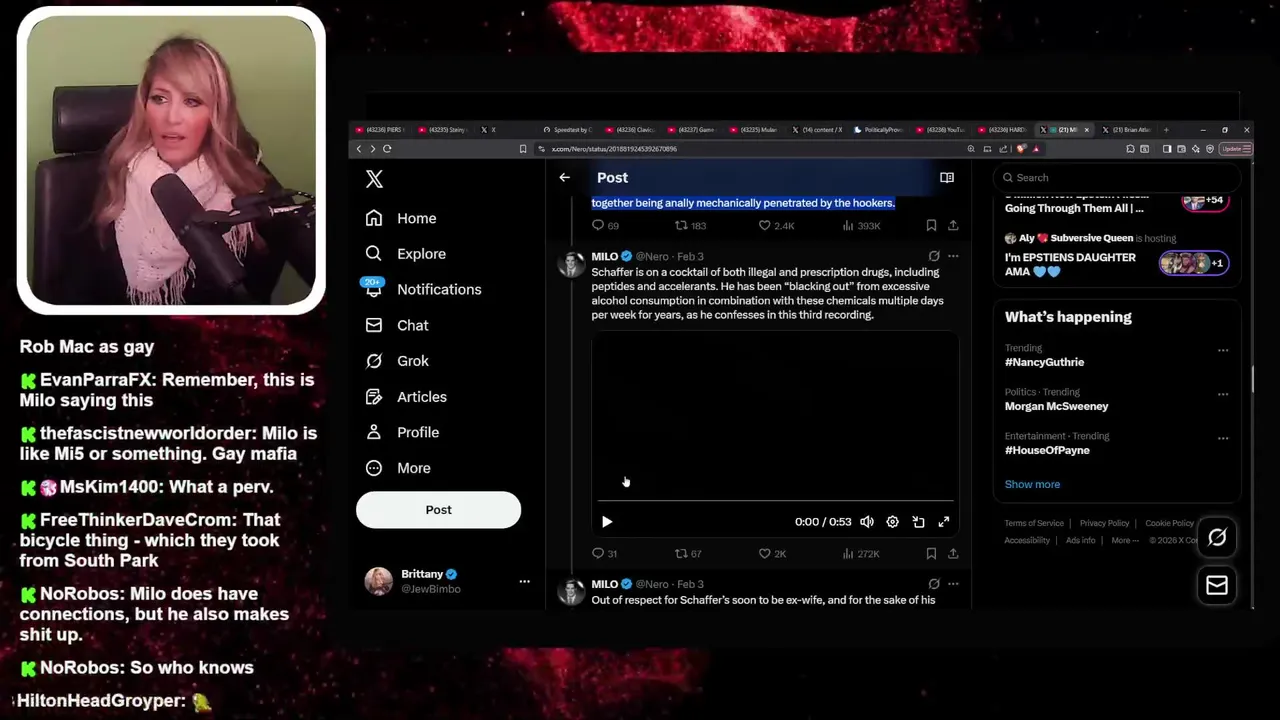Screen dimensions: 1280x720
Task: Bookmark the post with 393K views
Action: click(x=931, y=226)
